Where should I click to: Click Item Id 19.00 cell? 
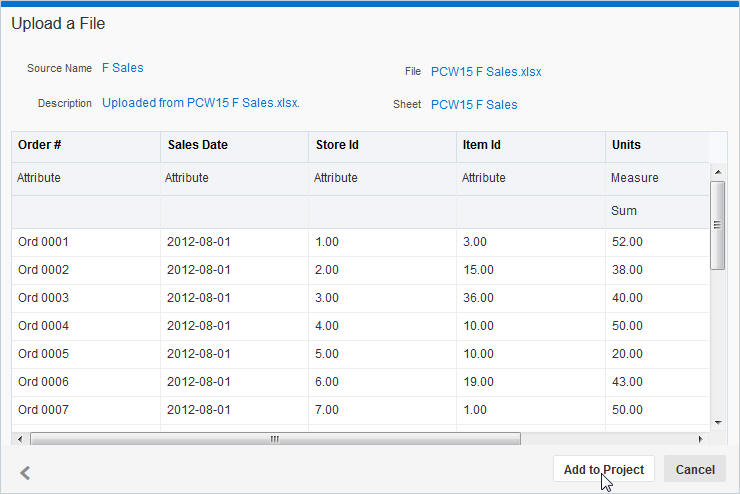(531, 382)
